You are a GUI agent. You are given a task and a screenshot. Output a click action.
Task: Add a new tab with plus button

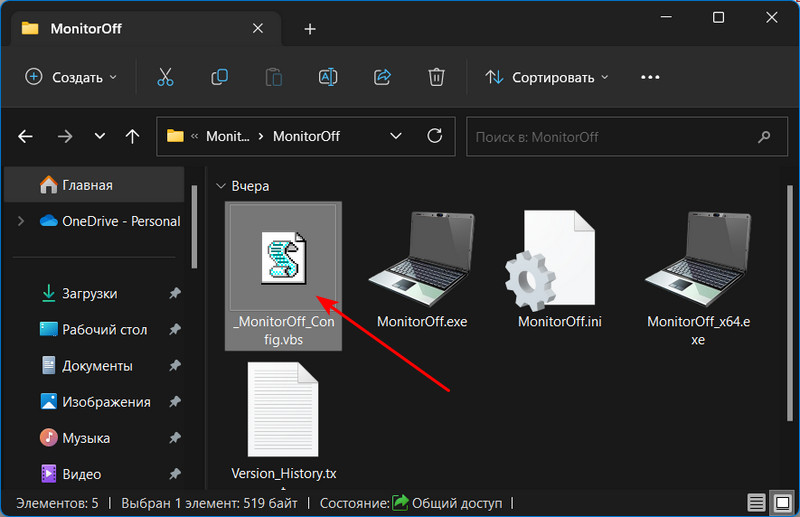(x=310, y=29)
